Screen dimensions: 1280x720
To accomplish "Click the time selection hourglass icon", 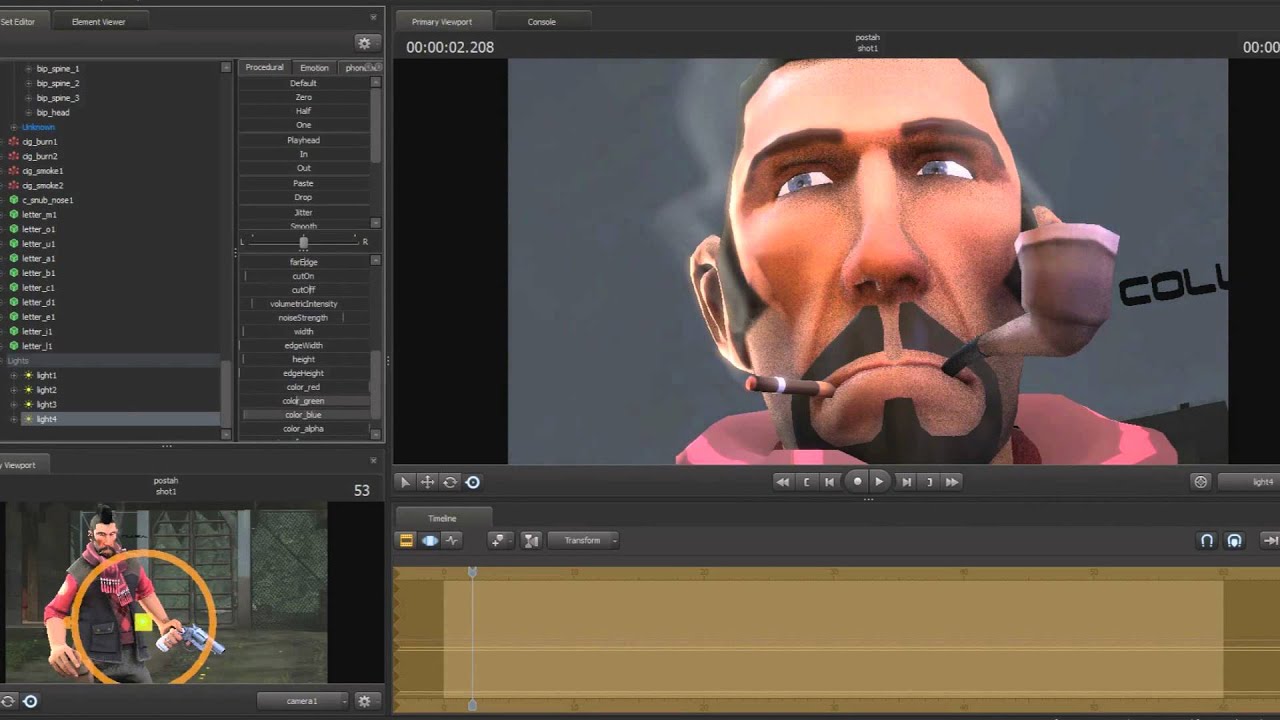I will [x=531, y=540].
